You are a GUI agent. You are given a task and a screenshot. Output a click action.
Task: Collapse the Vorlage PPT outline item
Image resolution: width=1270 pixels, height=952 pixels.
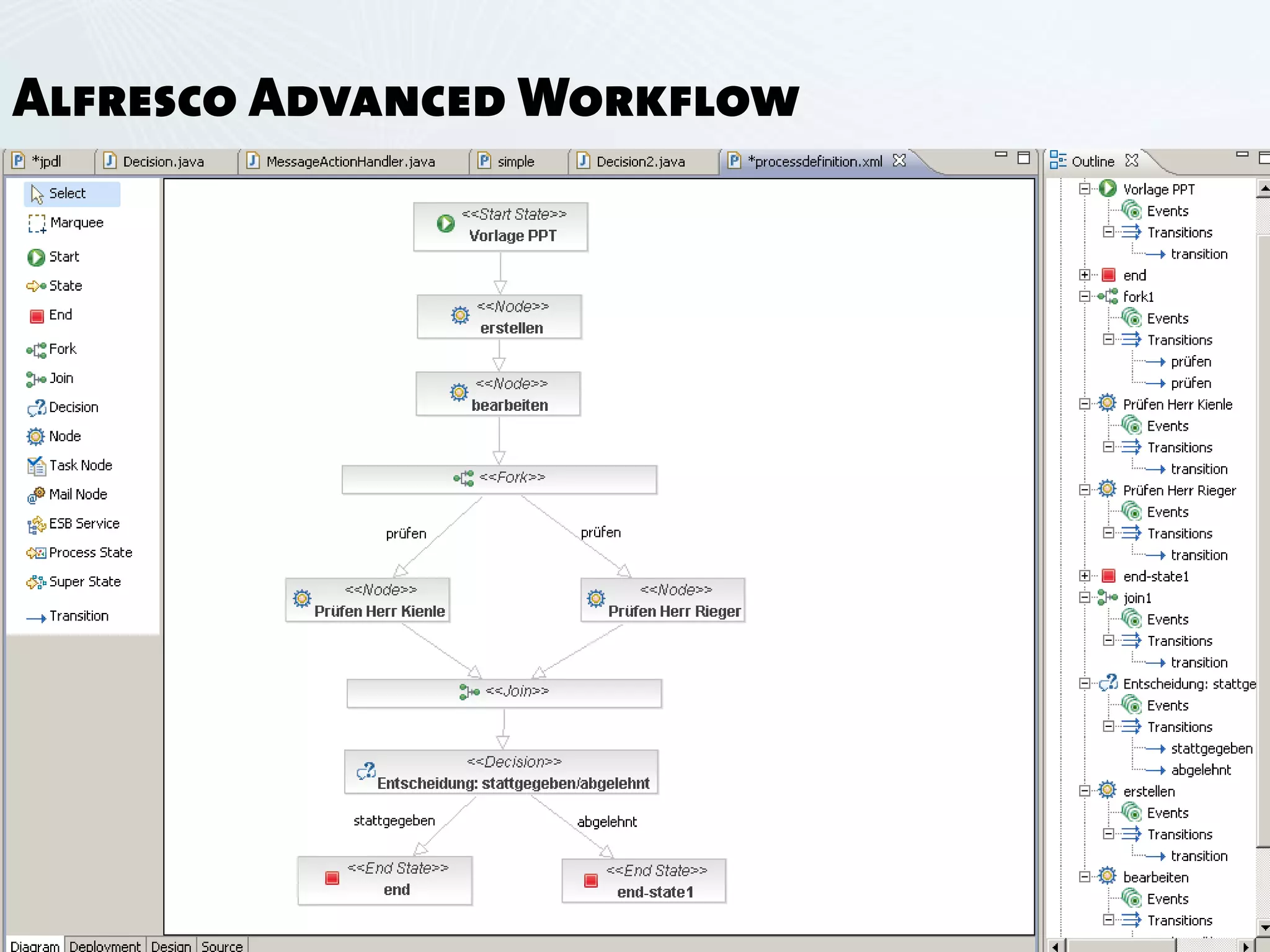1085,188
